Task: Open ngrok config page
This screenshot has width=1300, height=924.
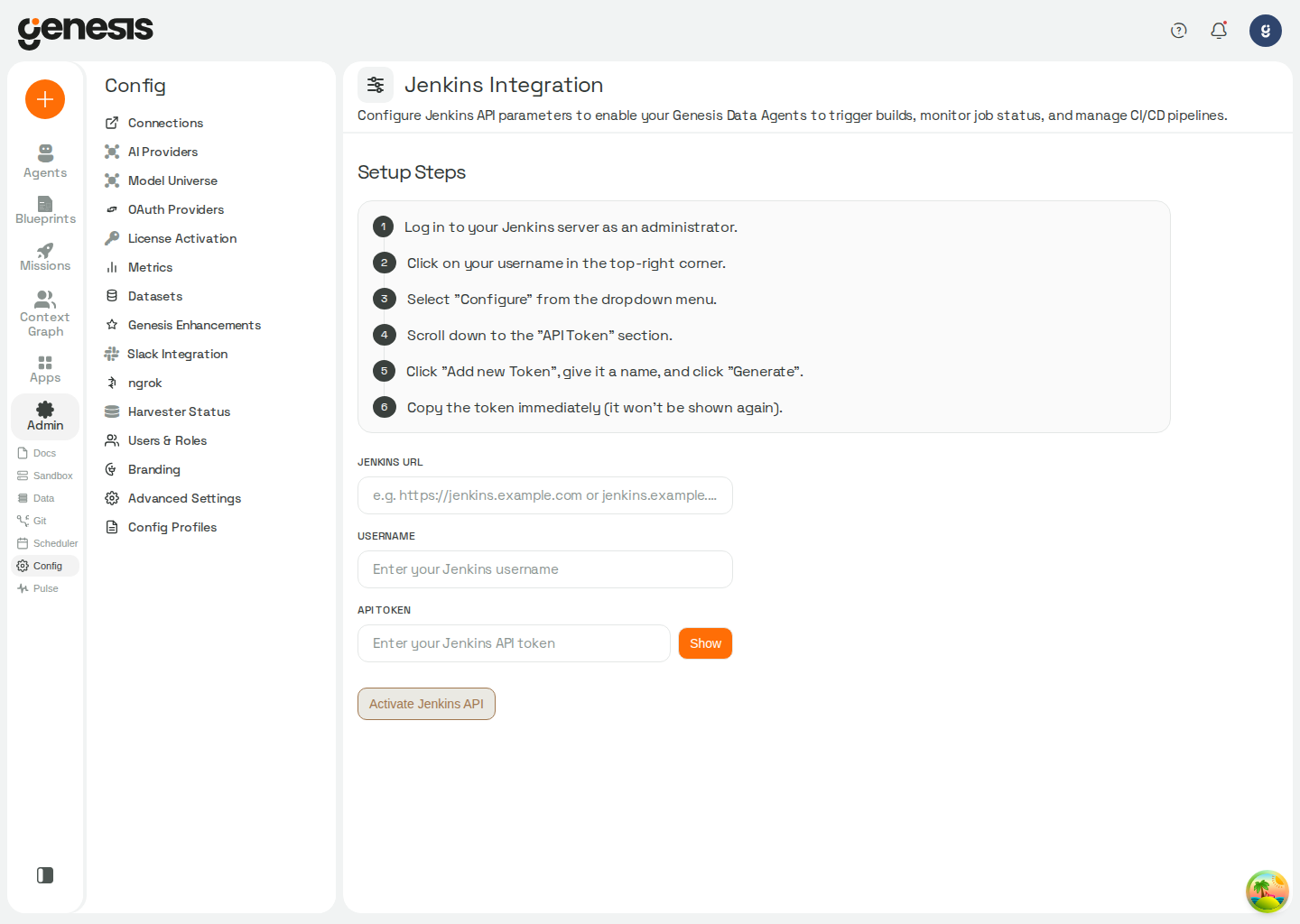Action: [134, 383]
